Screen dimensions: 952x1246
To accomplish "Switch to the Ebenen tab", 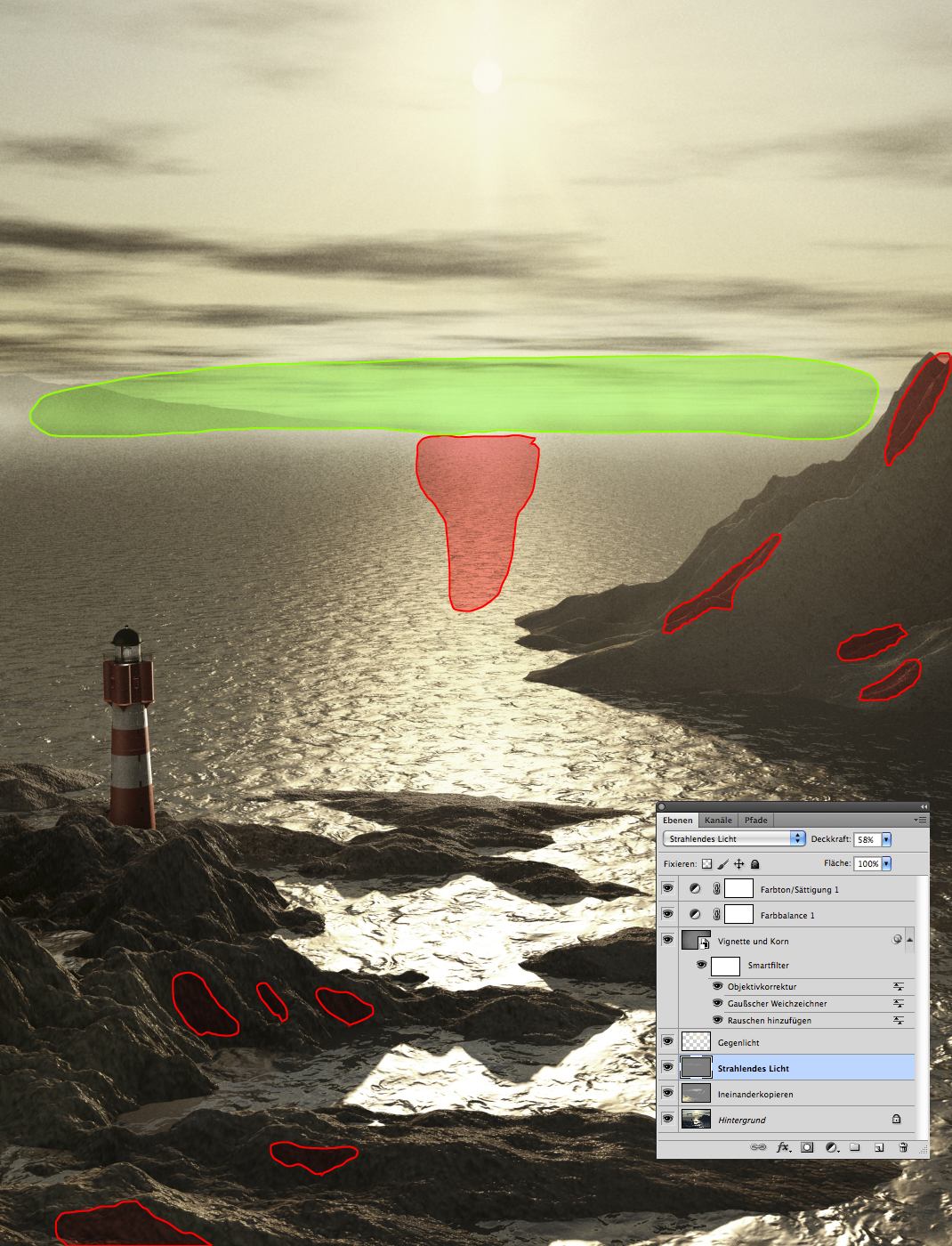I will tap(677, 820).
